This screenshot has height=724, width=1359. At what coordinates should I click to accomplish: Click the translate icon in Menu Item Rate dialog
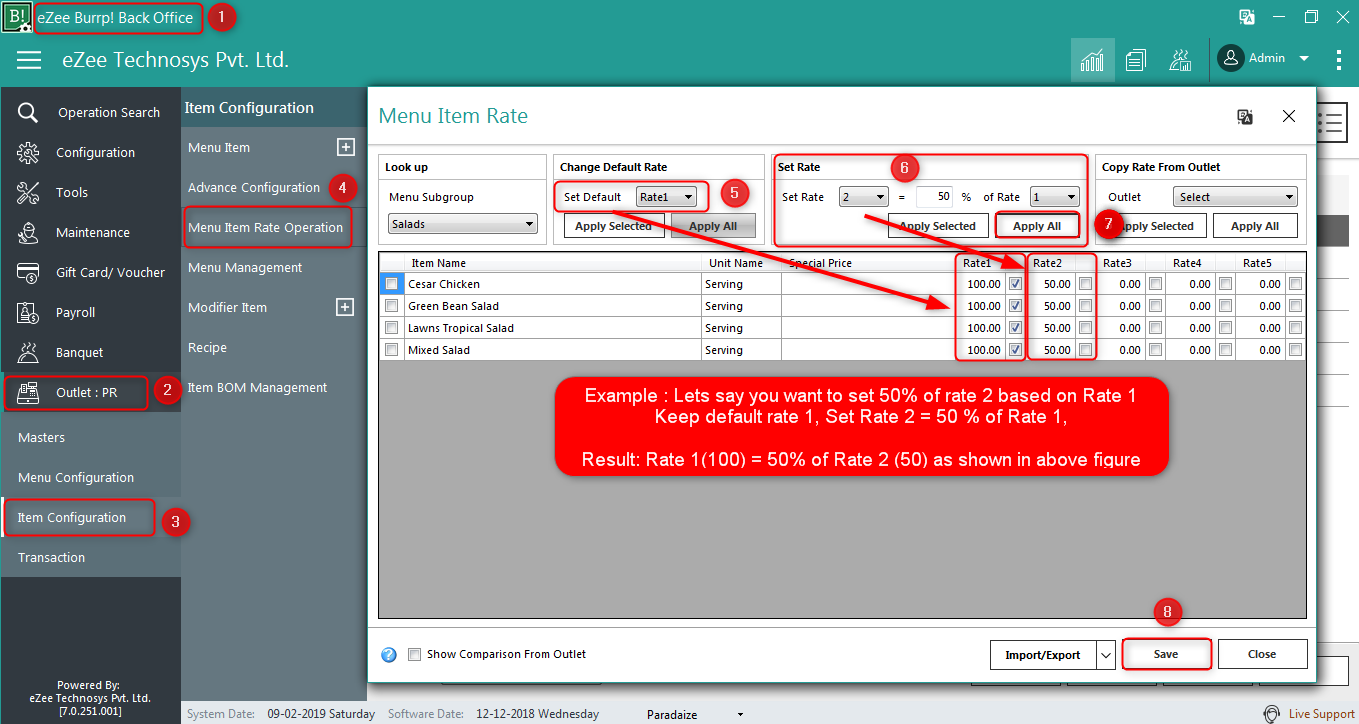pos(1245,117)
